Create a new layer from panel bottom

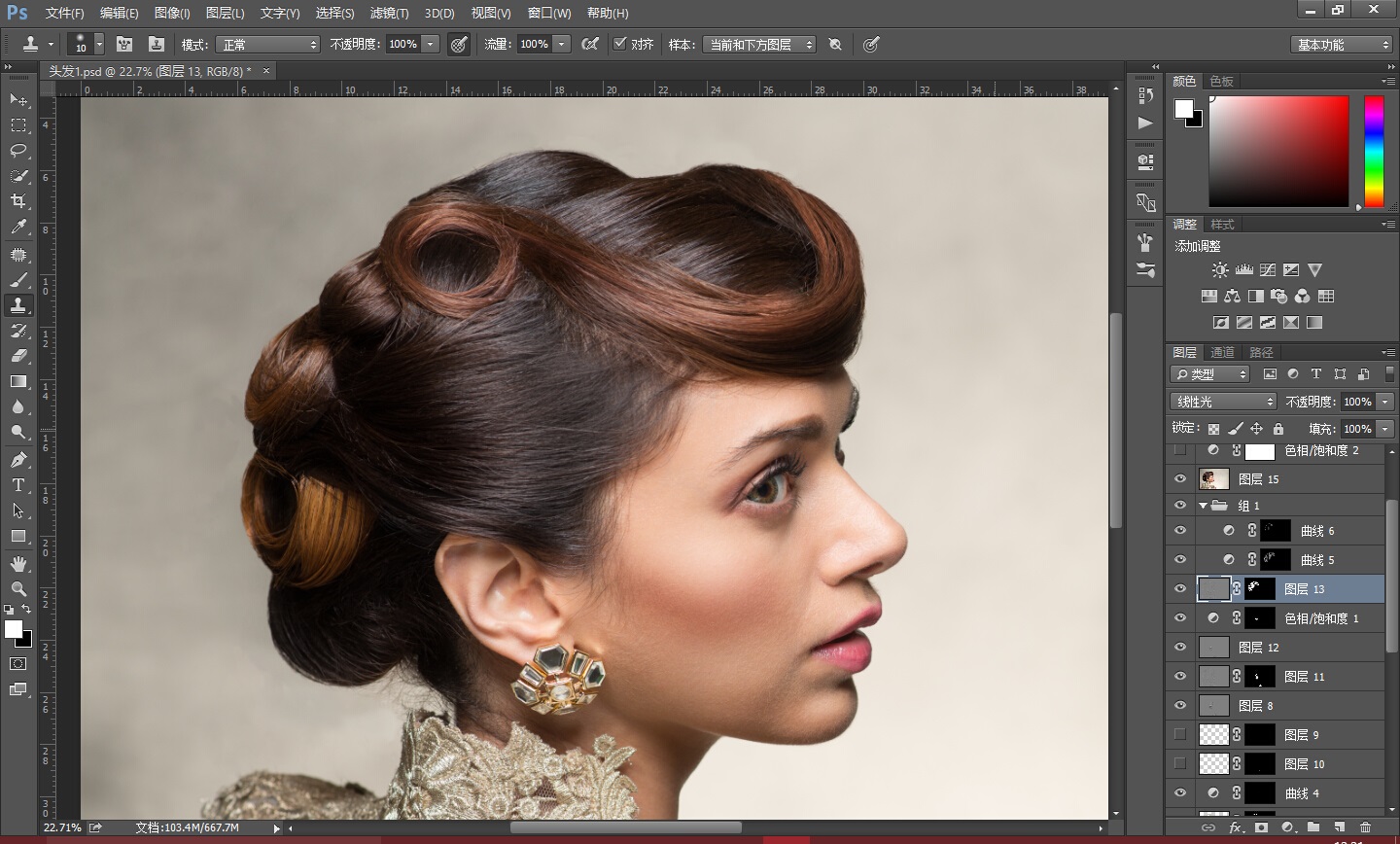pyautogui.click(x=1339, y=827)
